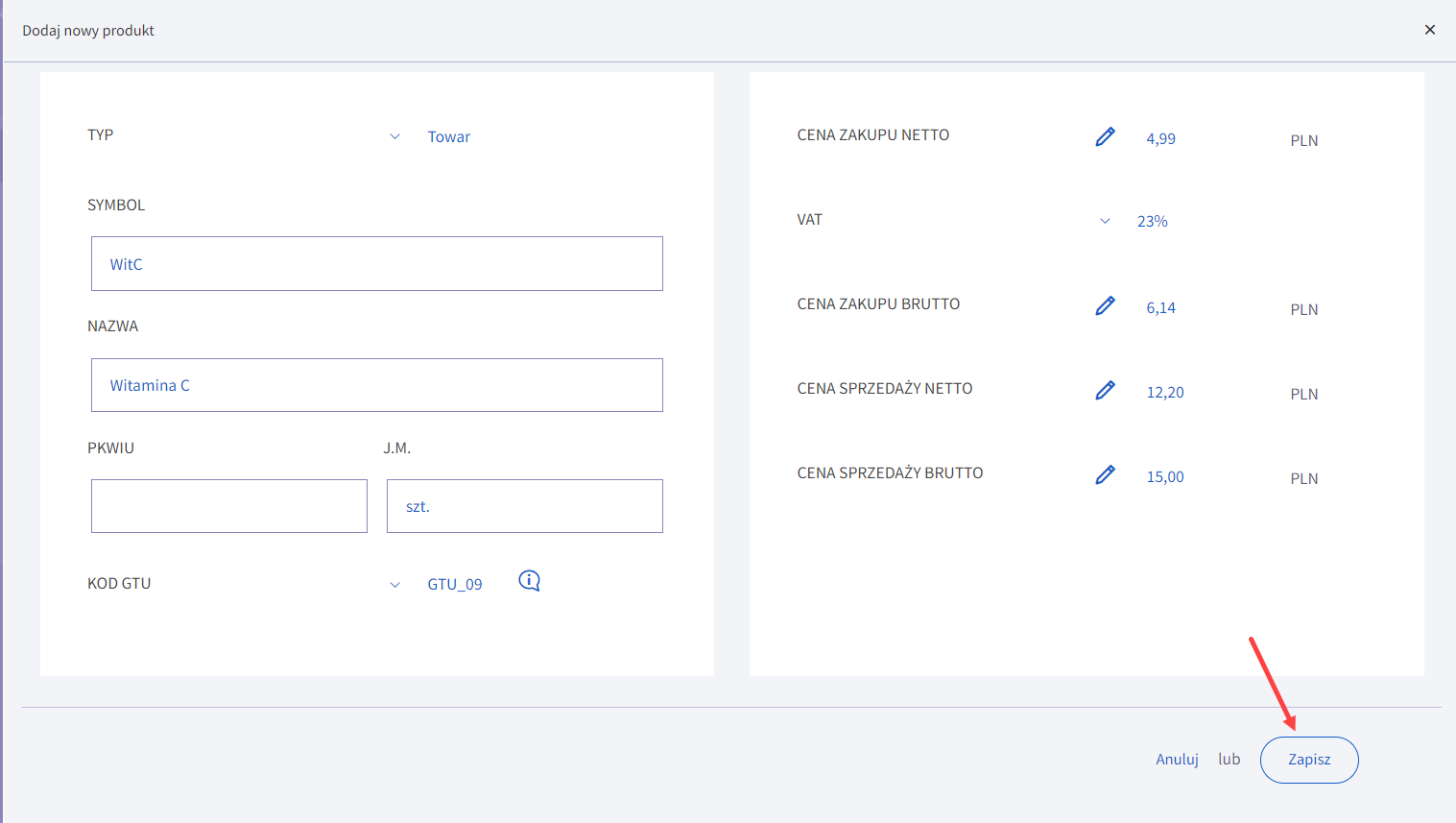Click into the Nazwa text field
The width and height of the screenshot is (1456, 823).
(376, 385)
